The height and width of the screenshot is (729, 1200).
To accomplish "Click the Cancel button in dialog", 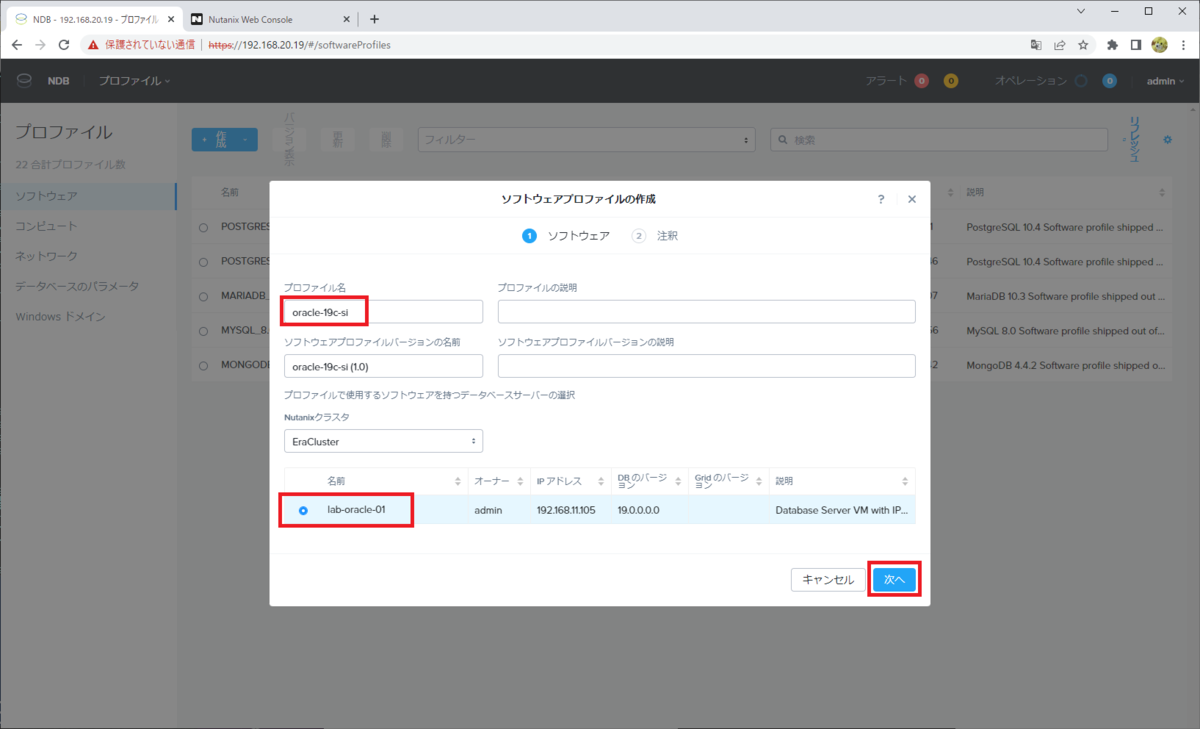I will point(828,580).
